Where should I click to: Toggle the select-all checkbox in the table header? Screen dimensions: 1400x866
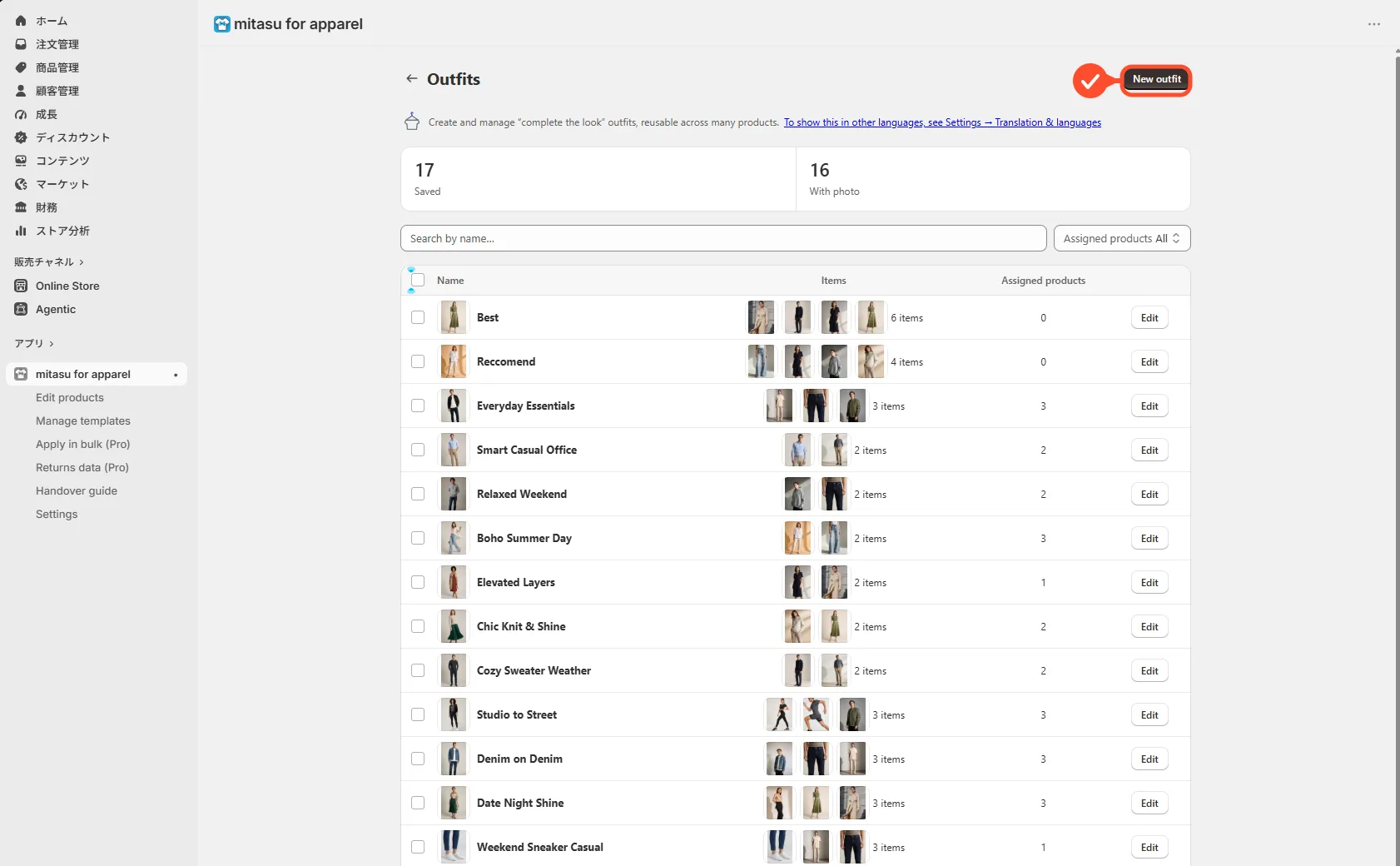click(x=418, y=281)
